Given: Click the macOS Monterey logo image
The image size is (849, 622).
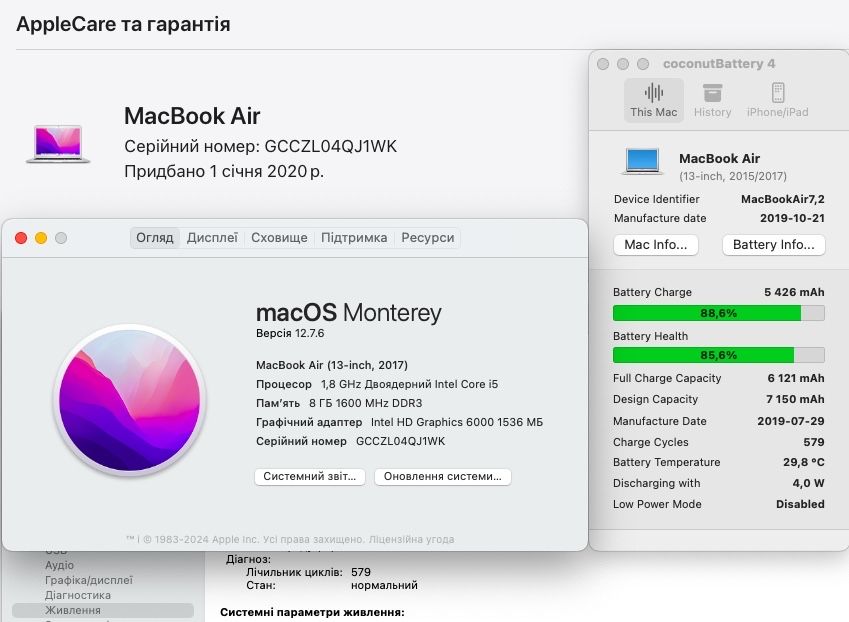Looking at the screenshot, I should pyautogui.click(x=129, y=400).
